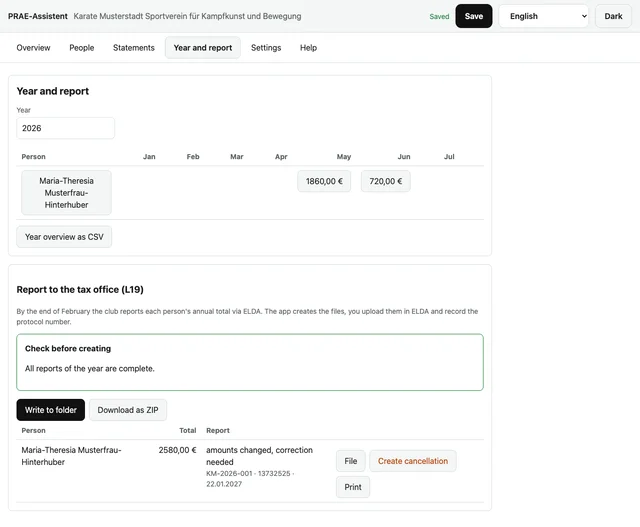Click the Maria-Theresia Musterfrau-Hinterhuber person button
The width and height of the screenshot is (640, 527).
click(x=67, y=193)
